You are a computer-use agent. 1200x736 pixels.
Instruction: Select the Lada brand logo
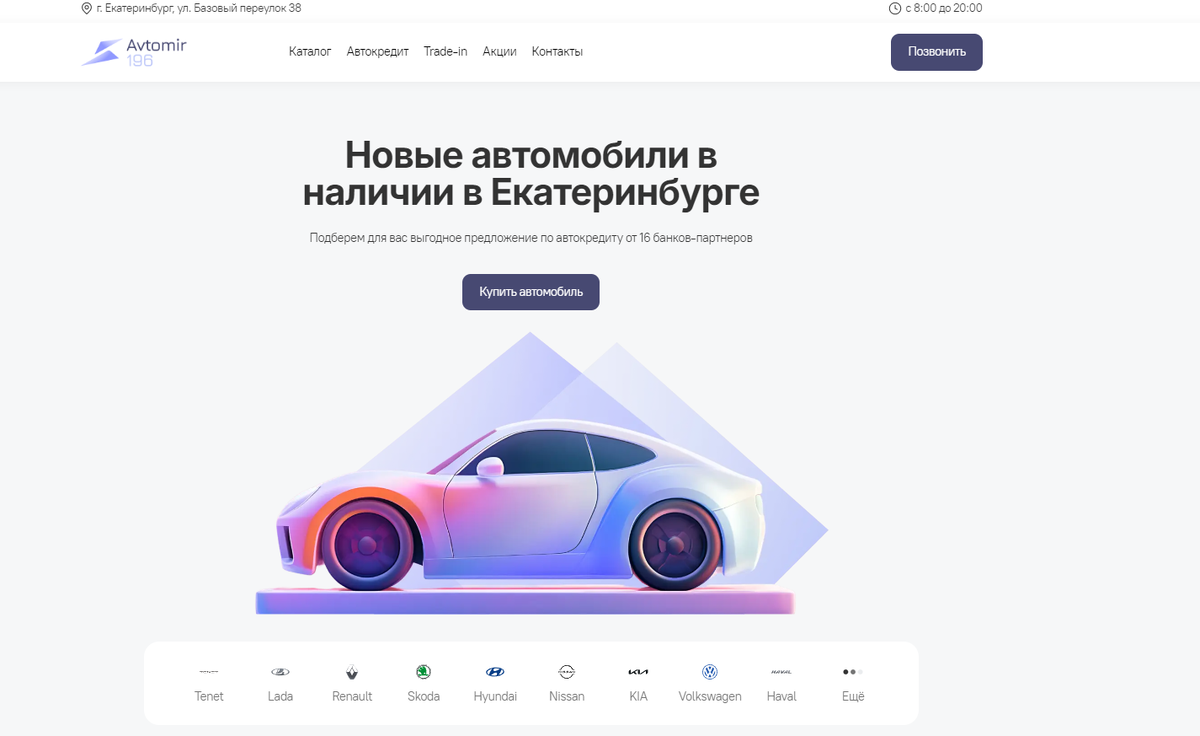click(x=281, y=672)
